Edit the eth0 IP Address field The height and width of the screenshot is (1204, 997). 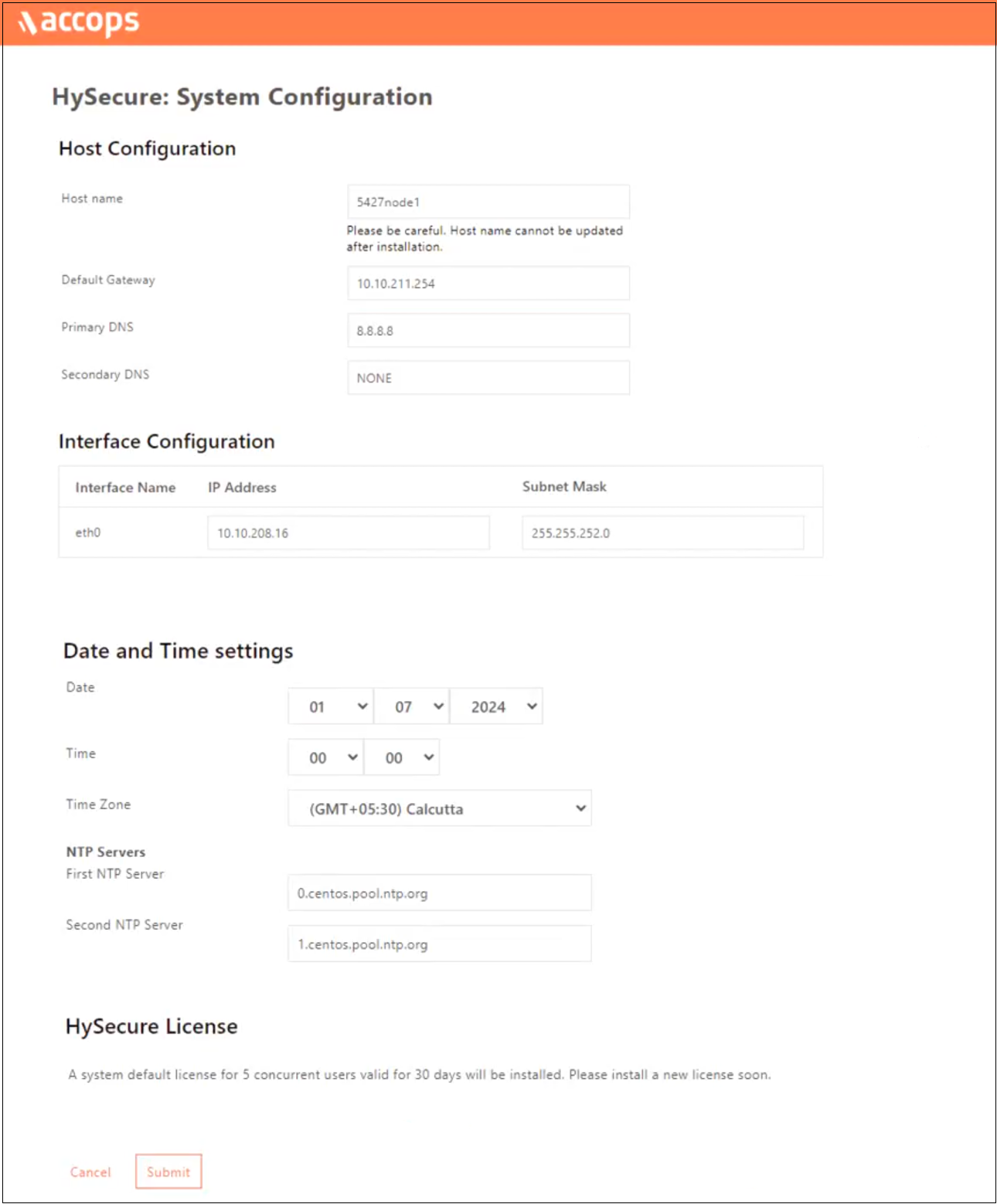click(x=348, y=533)
